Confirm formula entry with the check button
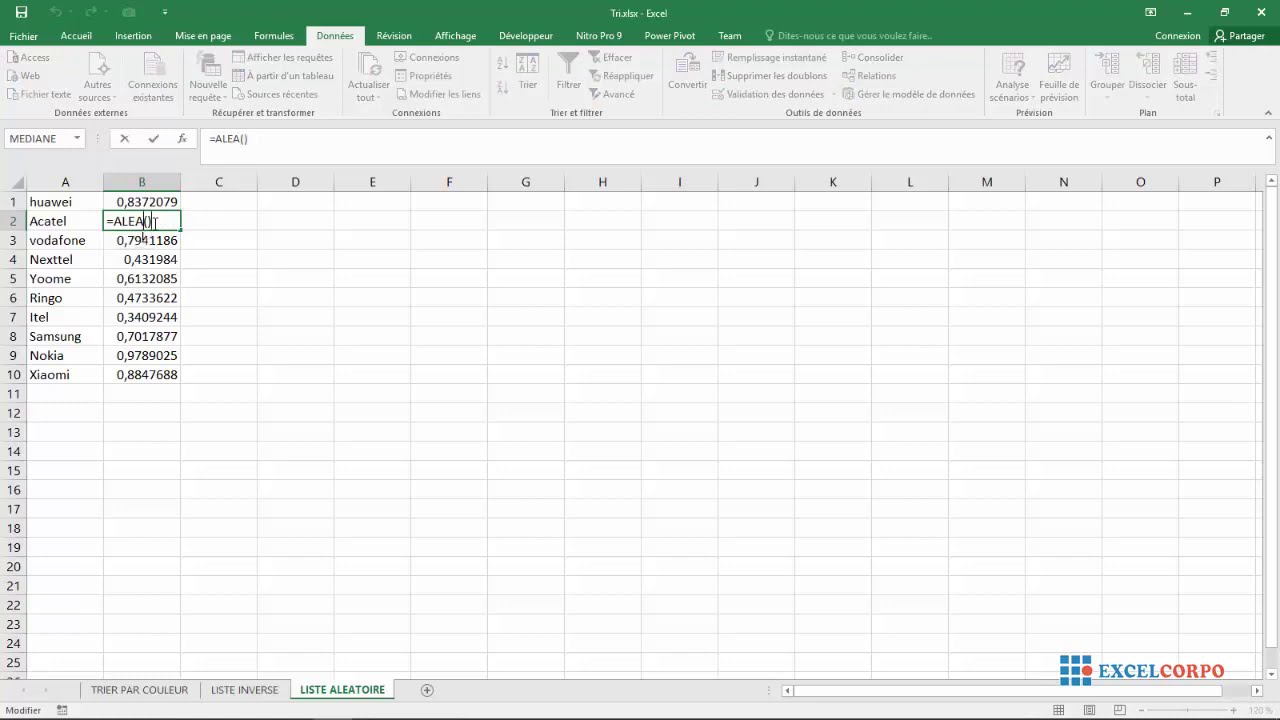 (153, 139)
